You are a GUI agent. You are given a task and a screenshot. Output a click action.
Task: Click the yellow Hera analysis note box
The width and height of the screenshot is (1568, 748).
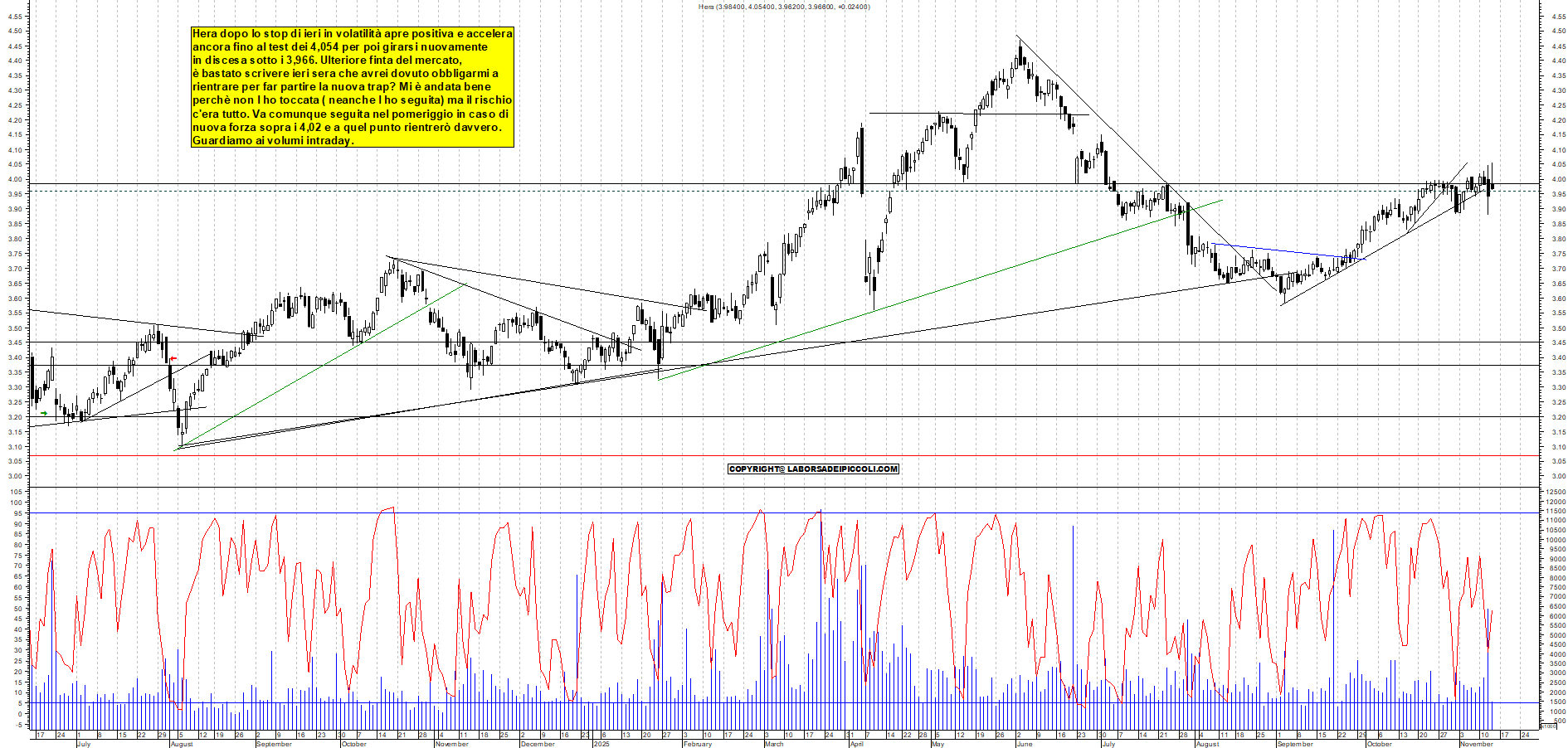353,87
